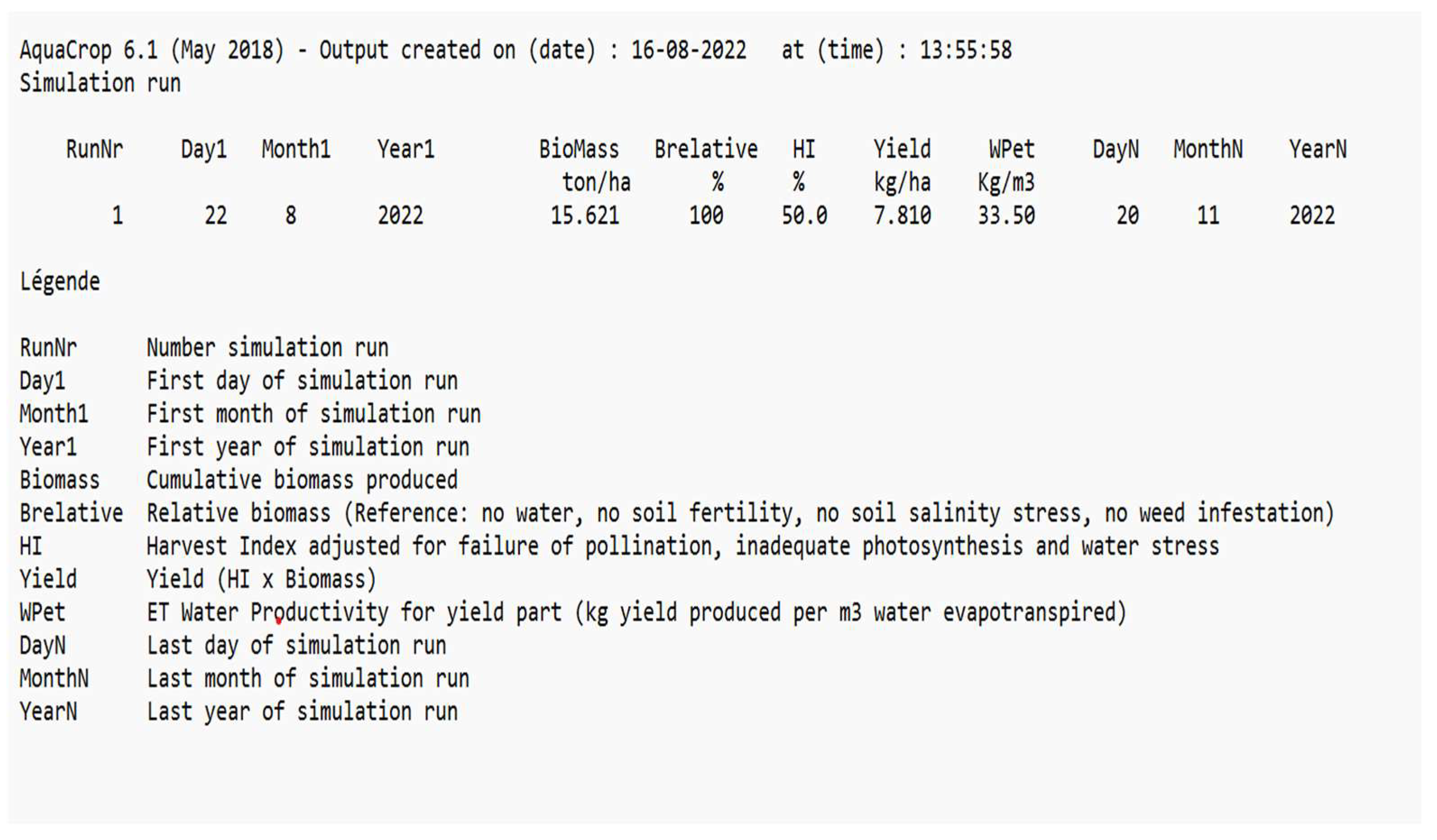Click the yield value 7.810
The width and height of the screenshot is (1437, 840).
(902, 216)
